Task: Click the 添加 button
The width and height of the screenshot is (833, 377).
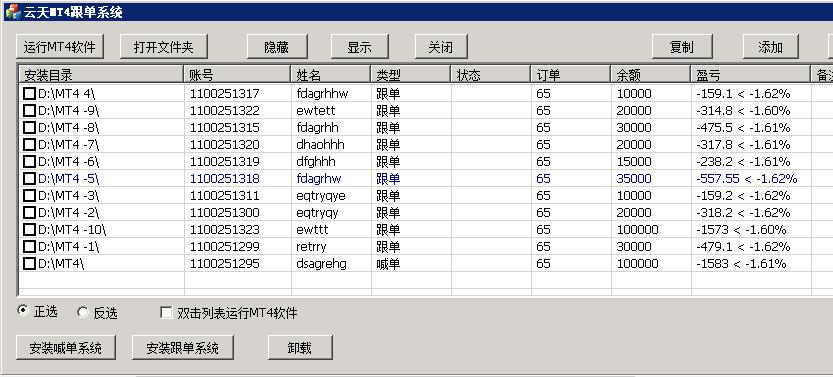Action: 771,47
